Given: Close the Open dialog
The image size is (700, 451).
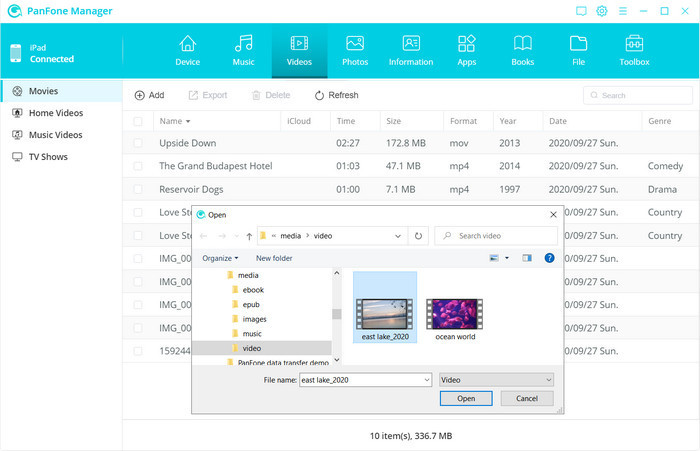Looking at the screenshot, I should tap(553, 215).
